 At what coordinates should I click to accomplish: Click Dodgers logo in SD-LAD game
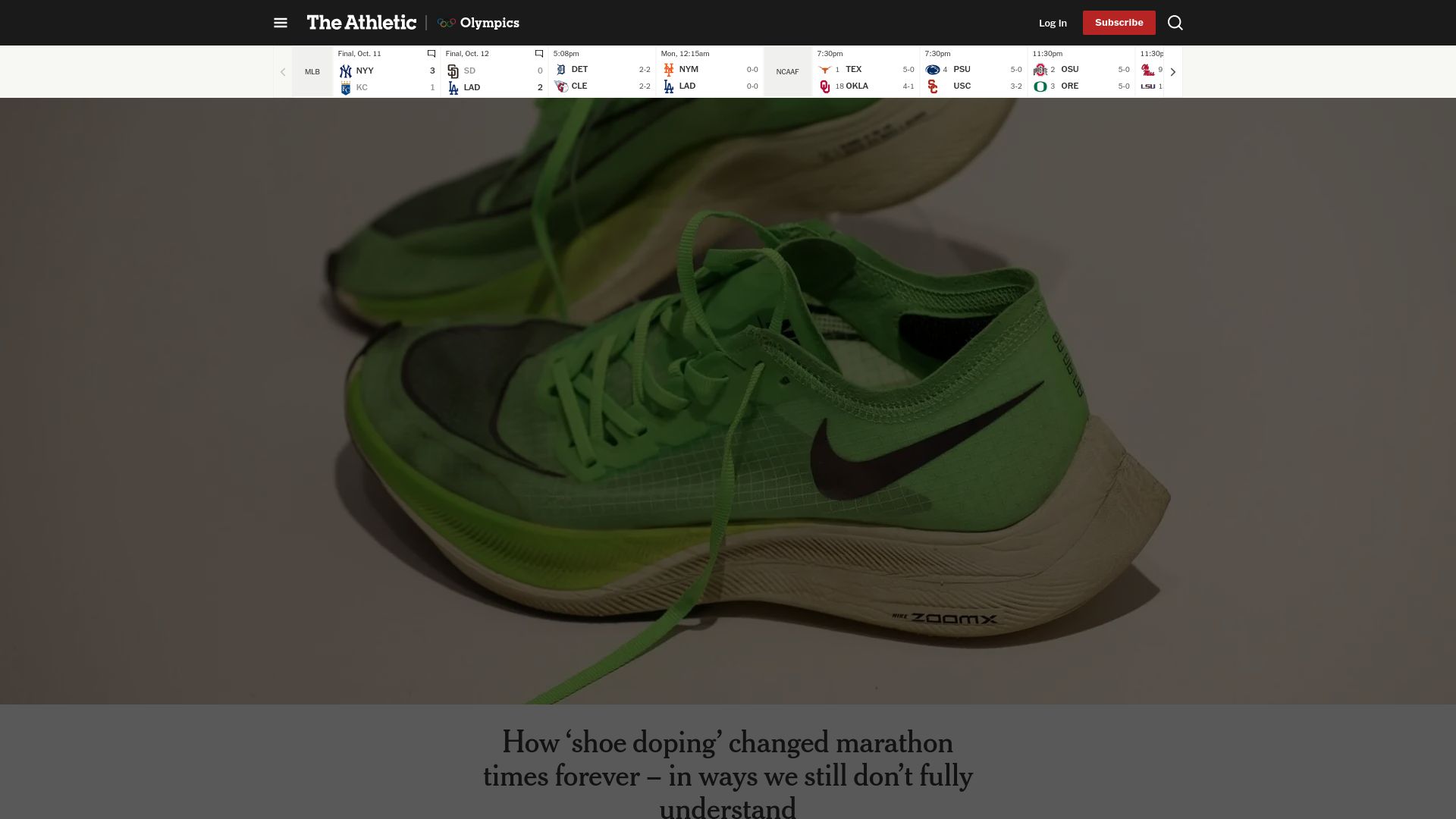[x=453, y=88]
